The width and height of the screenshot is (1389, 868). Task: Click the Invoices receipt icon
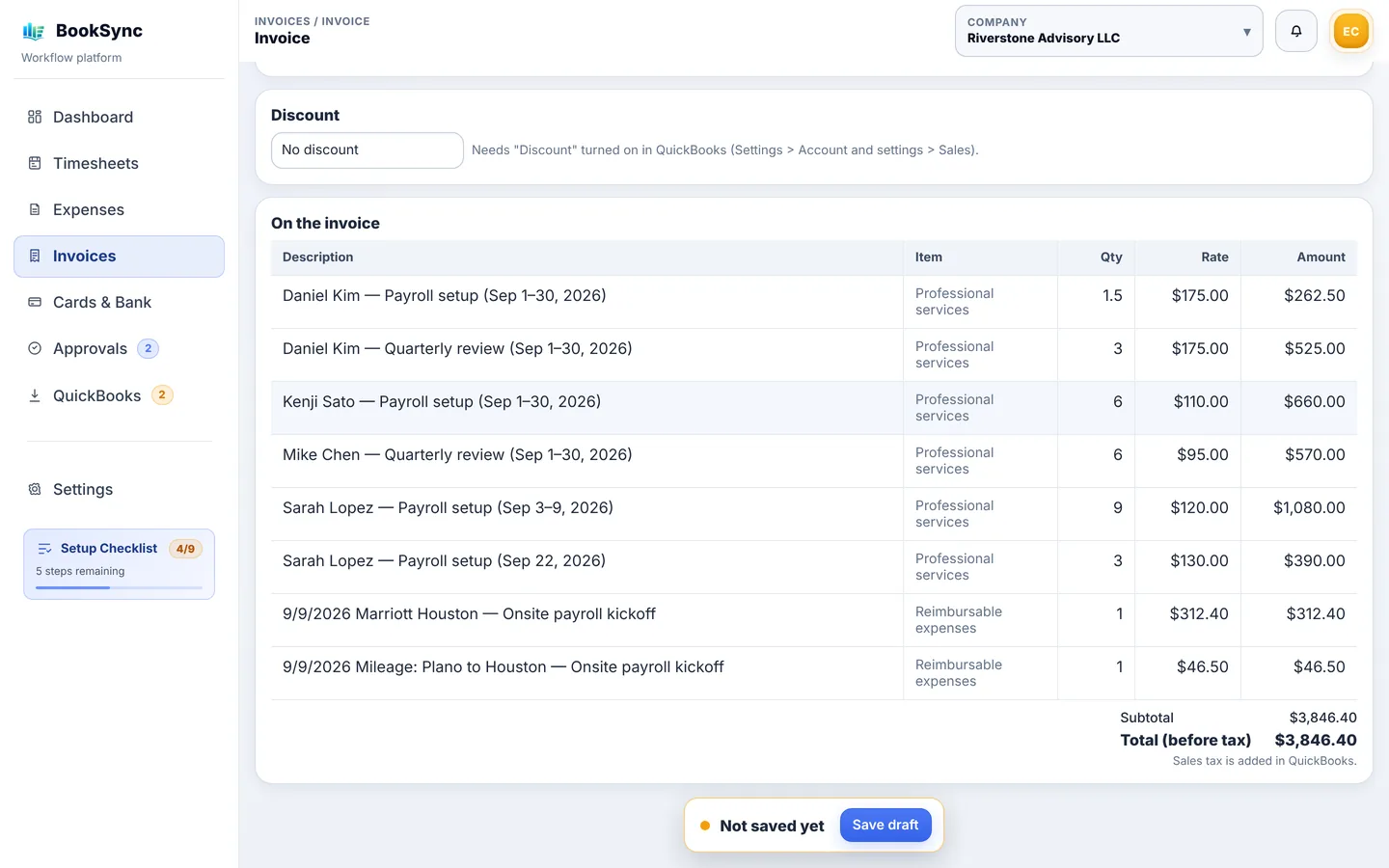pos(35,256)
